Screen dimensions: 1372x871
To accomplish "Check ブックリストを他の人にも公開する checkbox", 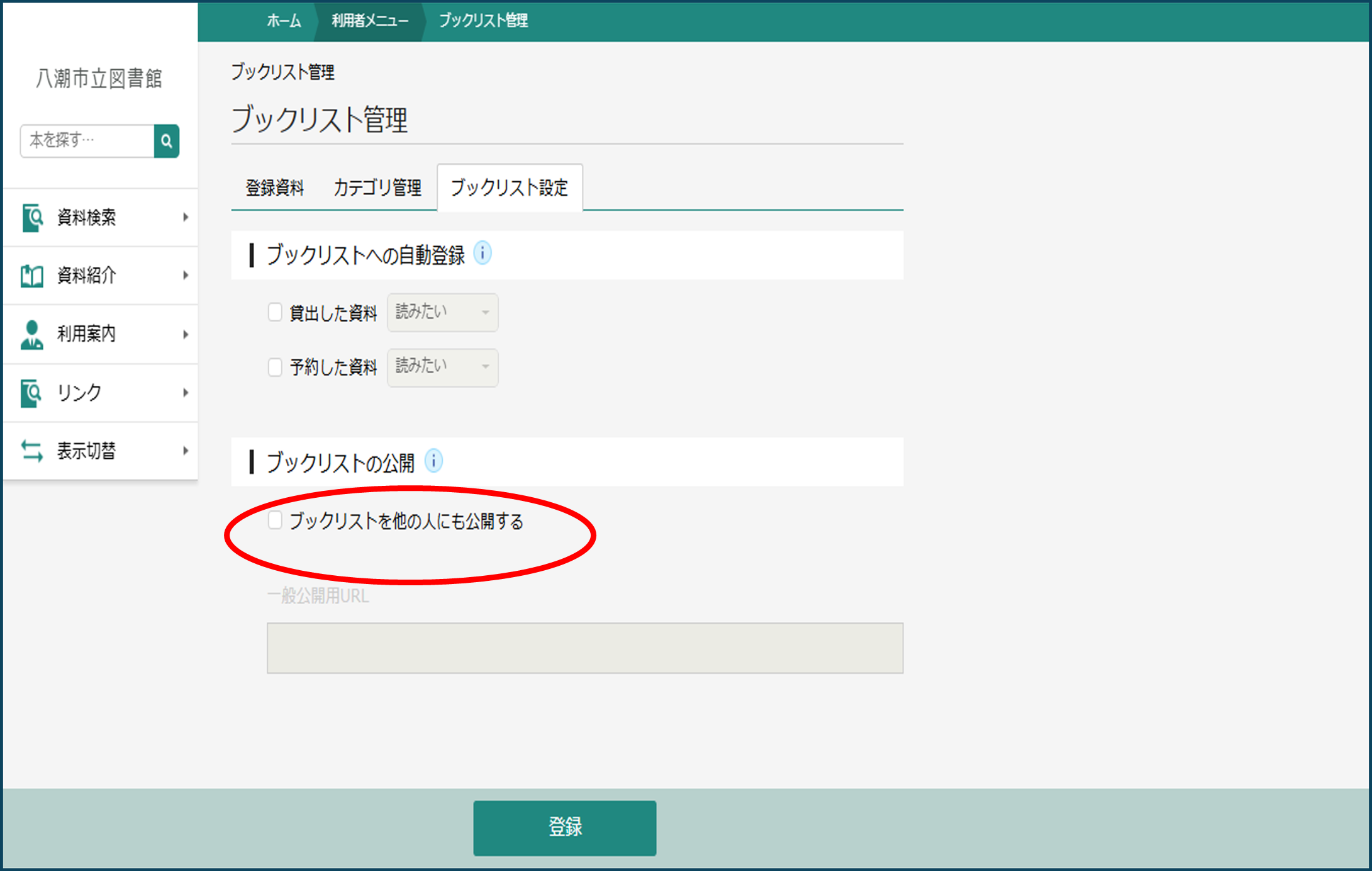I will (275, 520).
